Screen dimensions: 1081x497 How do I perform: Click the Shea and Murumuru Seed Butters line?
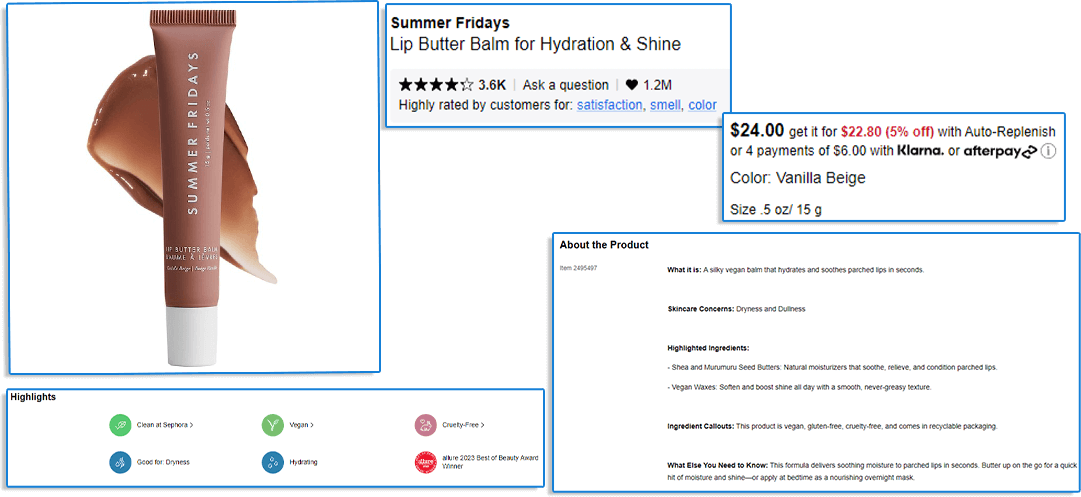tap(832, 367)
